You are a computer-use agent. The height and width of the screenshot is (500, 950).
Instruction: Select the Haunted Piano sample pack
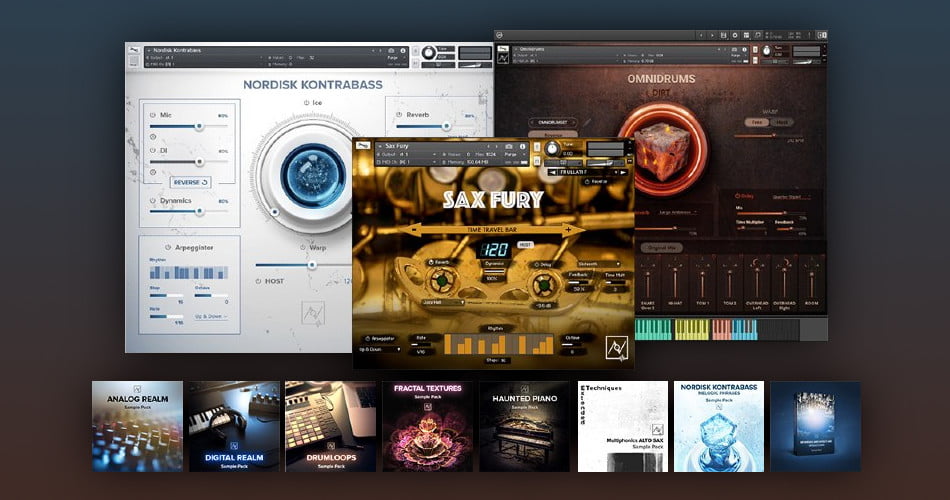524,426
